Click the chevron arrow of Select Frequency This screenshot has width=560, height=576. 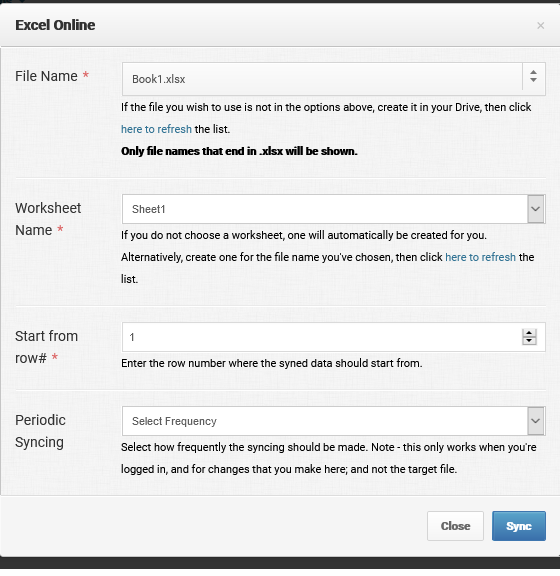(x=536, y=421)
